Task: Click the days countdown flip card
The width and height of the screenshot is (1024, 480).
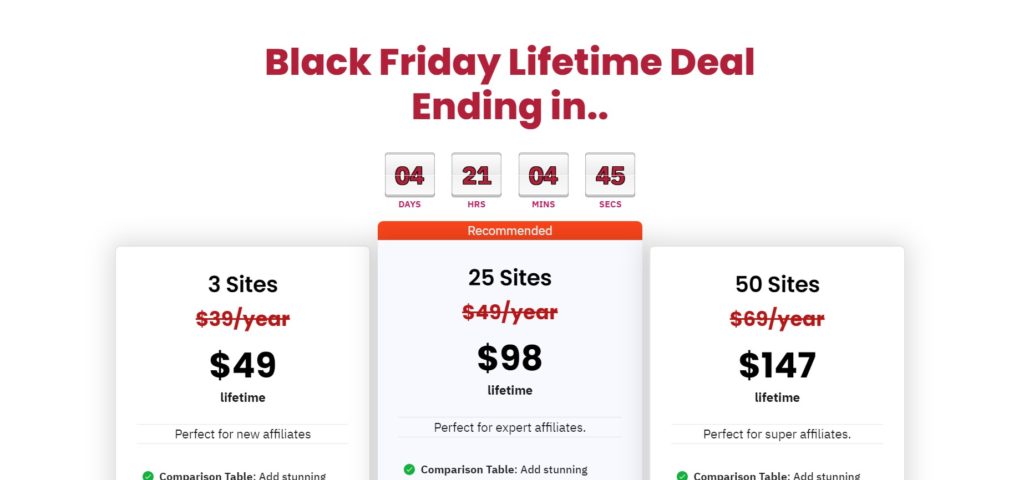Action: tap(409, 174)
